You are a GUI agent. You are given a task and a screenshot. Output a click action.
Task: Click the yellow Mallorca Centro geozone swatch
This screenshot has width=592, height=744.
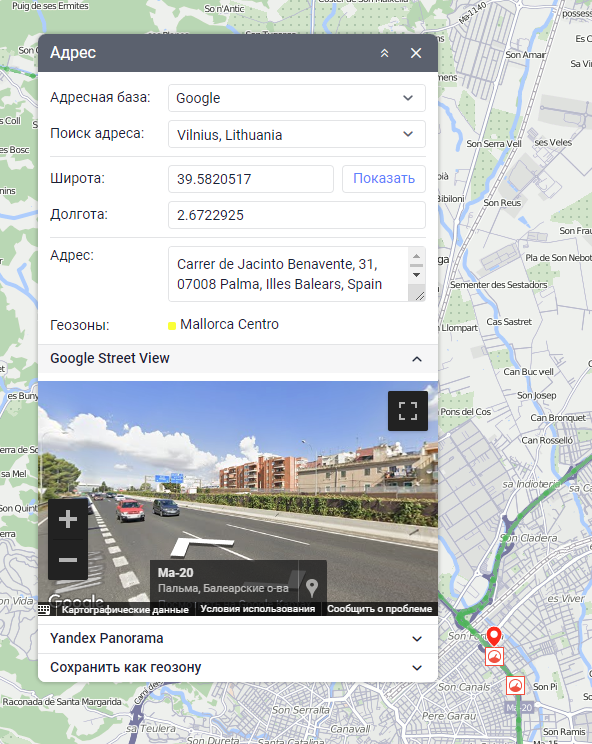click(172, 326)
